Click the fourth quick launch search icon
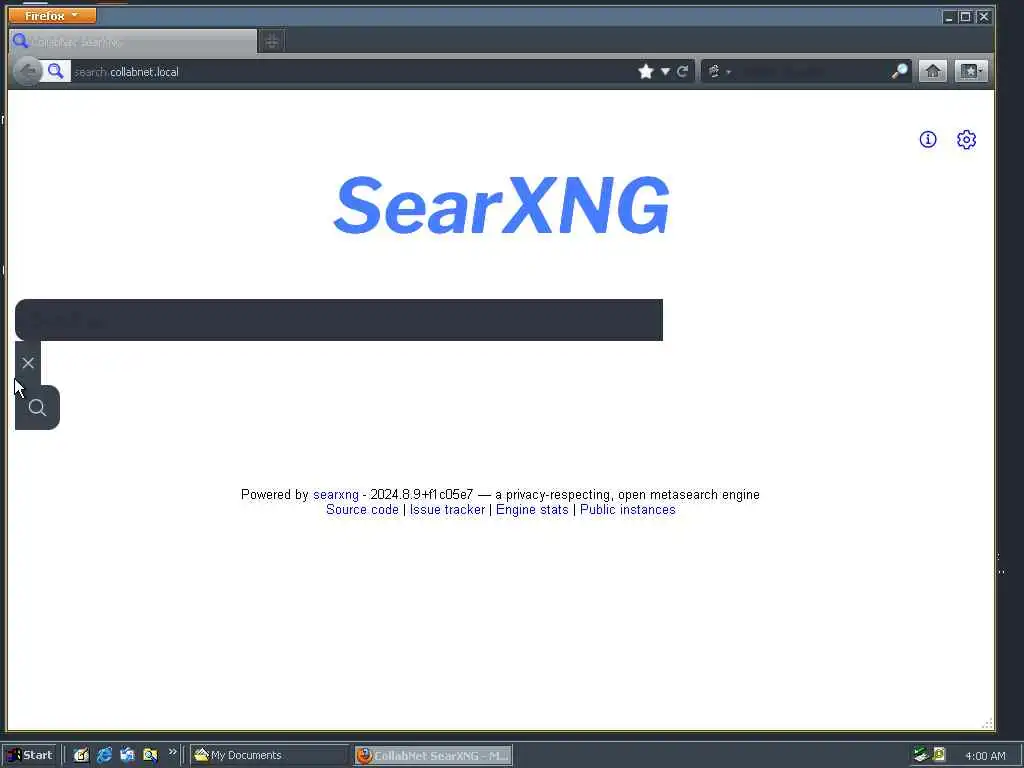Screen dimensions: 1024x768 tap(150, 755)
